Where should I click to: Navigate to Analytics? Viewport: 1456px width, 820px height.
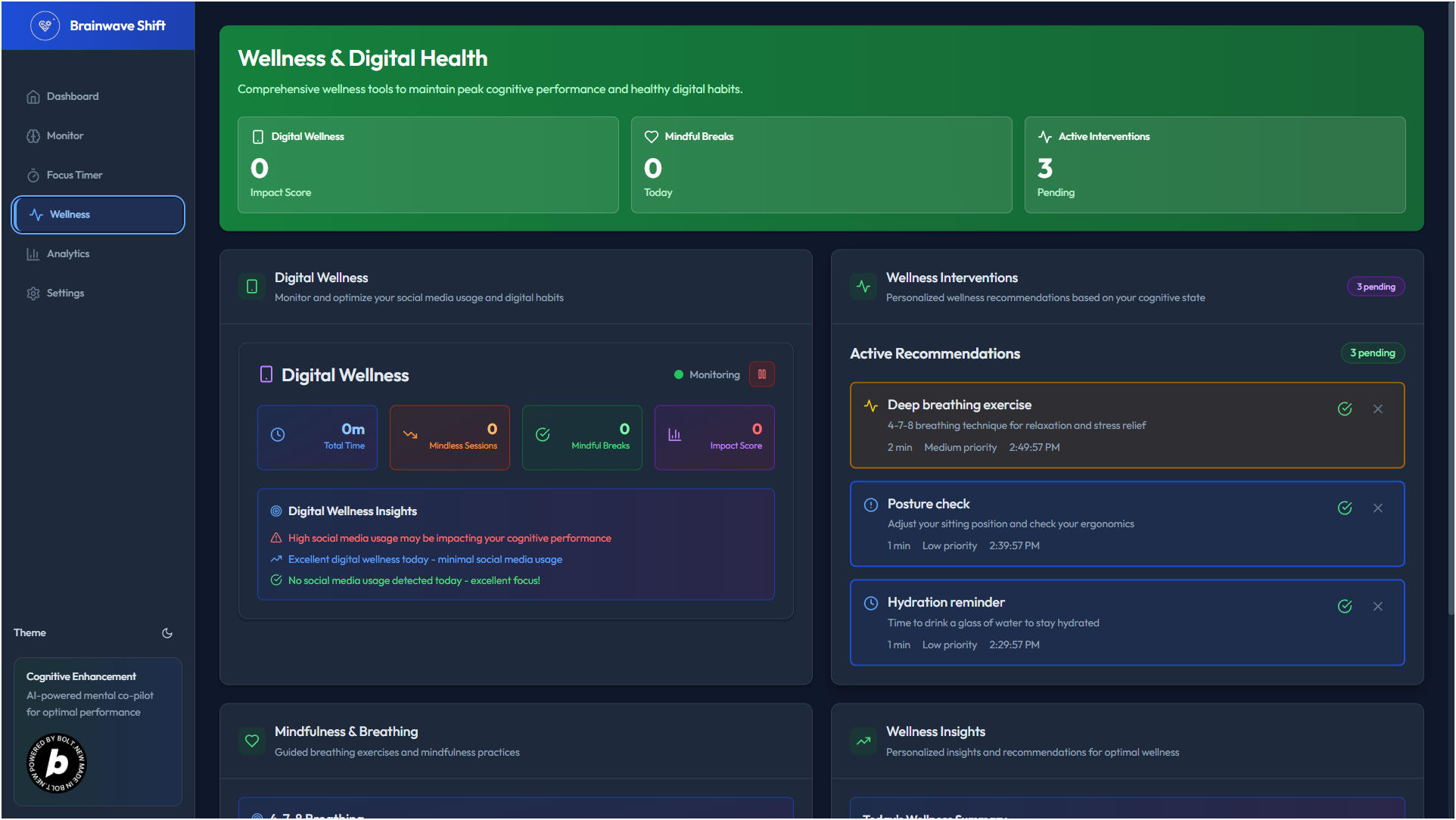point(68,254)
